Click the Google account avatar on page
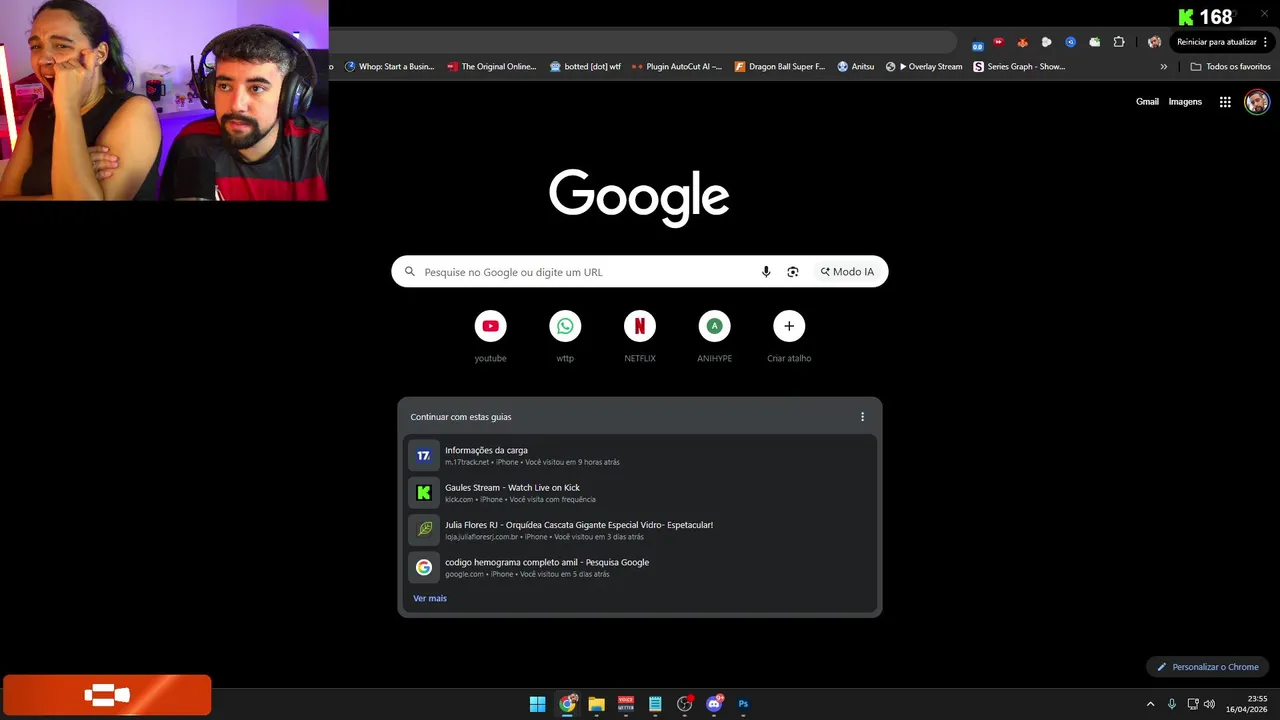Viewport: 1280px width, 720px height. [x=1257, y=102]
